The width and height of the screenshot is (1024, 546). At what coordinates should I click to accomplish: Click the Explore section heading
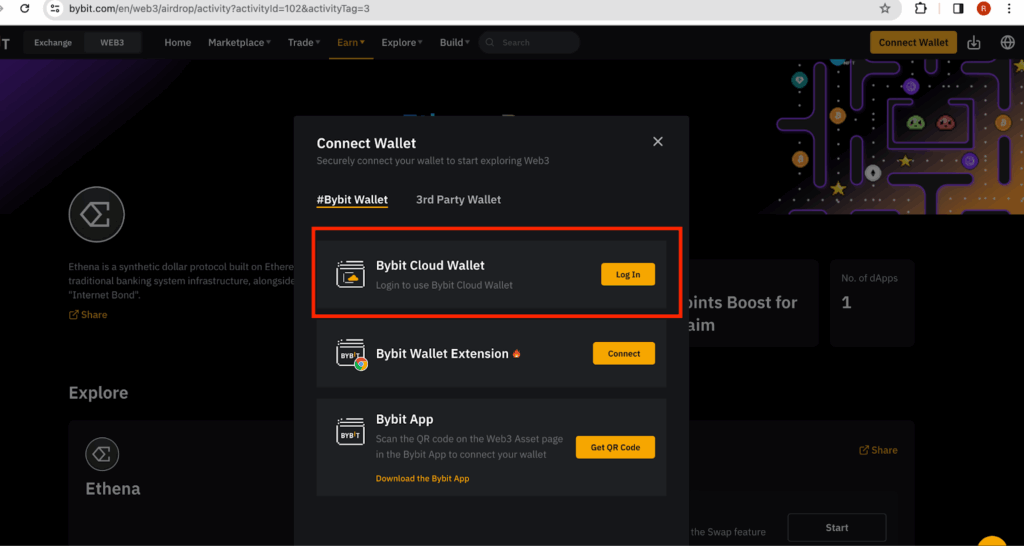99,393
